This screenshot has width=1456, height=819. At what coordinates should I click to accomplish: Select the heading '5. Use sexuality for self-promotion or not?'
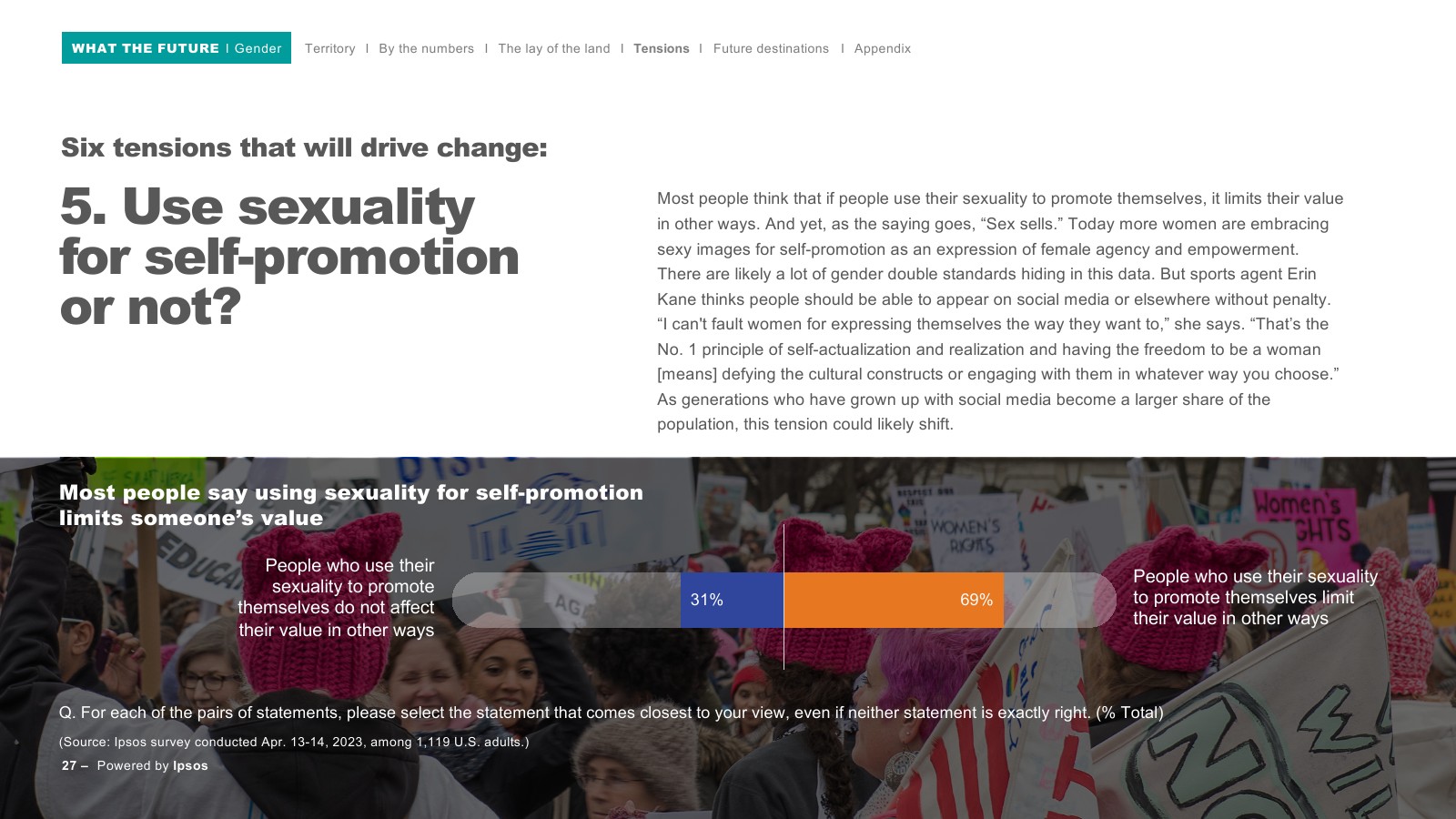coord(289,257)
